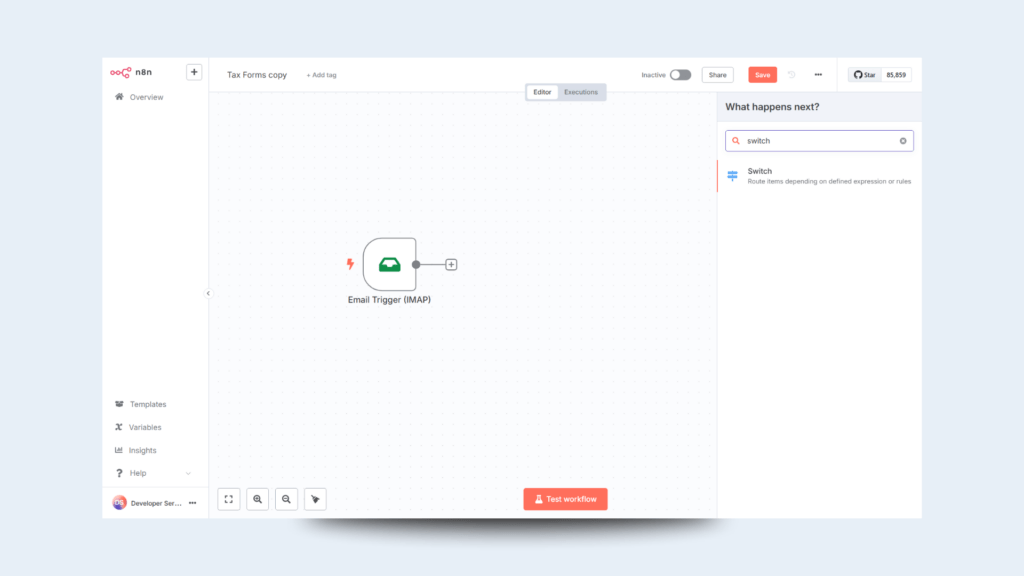Select the Email Trigger (IMAP) node
Viewport: 1024px width, 576px height.
pyautogui.click(x=389, y=264)
